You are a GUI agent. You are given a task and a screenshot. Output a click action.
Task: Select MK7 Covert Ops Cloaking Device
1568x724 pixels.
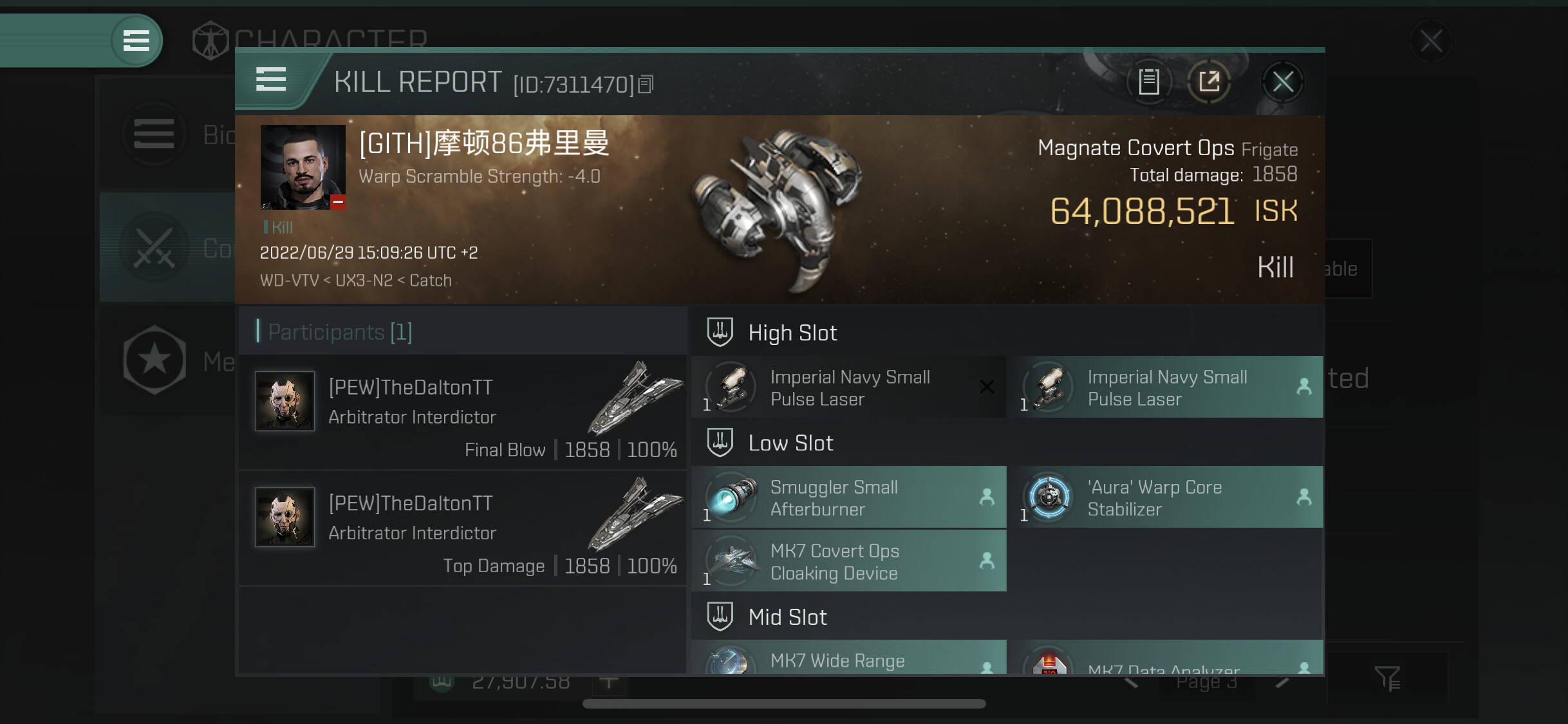pos(848,561)
